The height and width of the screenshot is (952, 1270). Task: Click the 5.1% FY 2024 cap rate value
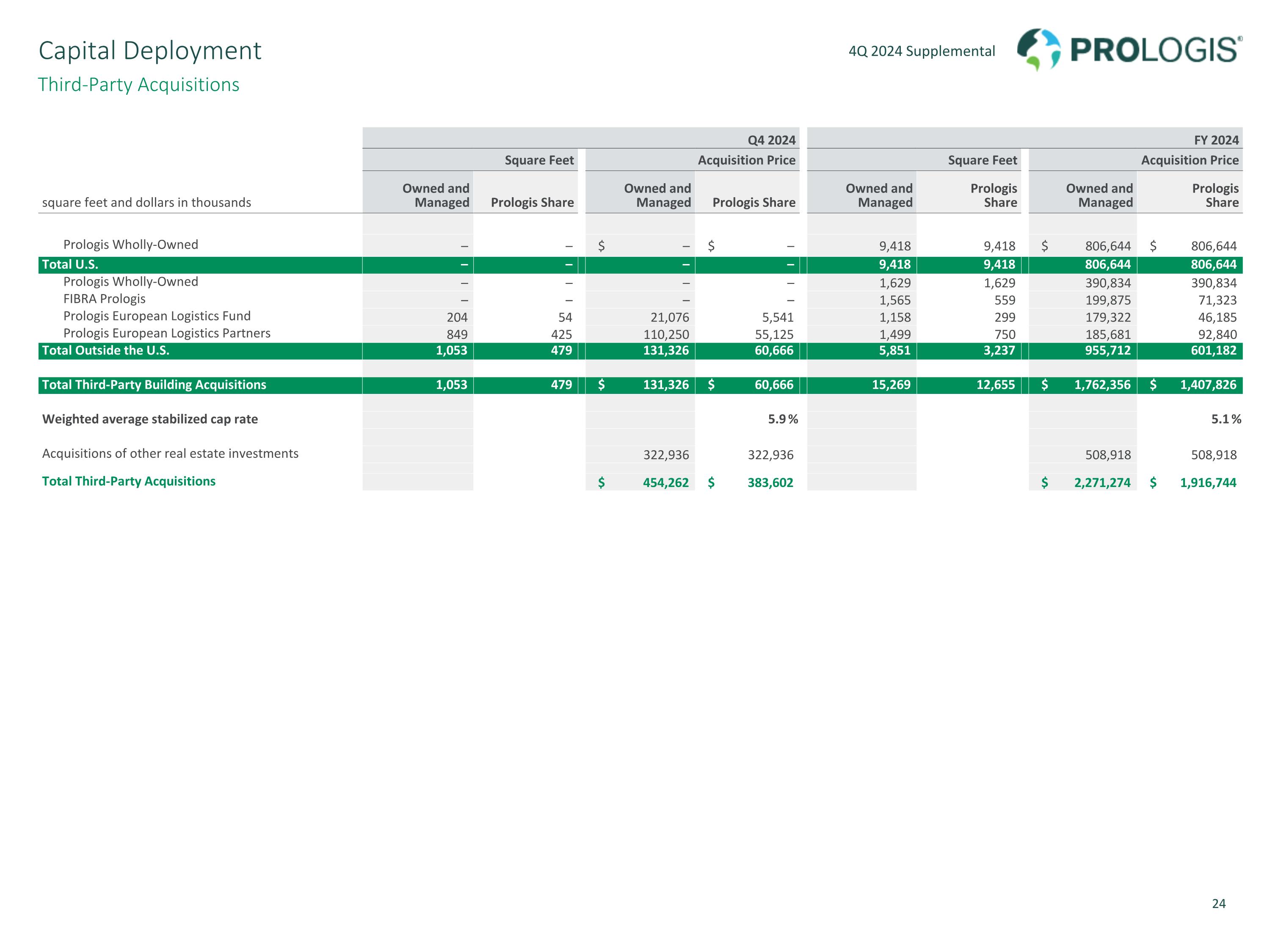pyautogui.click(x=1225, y=419)
